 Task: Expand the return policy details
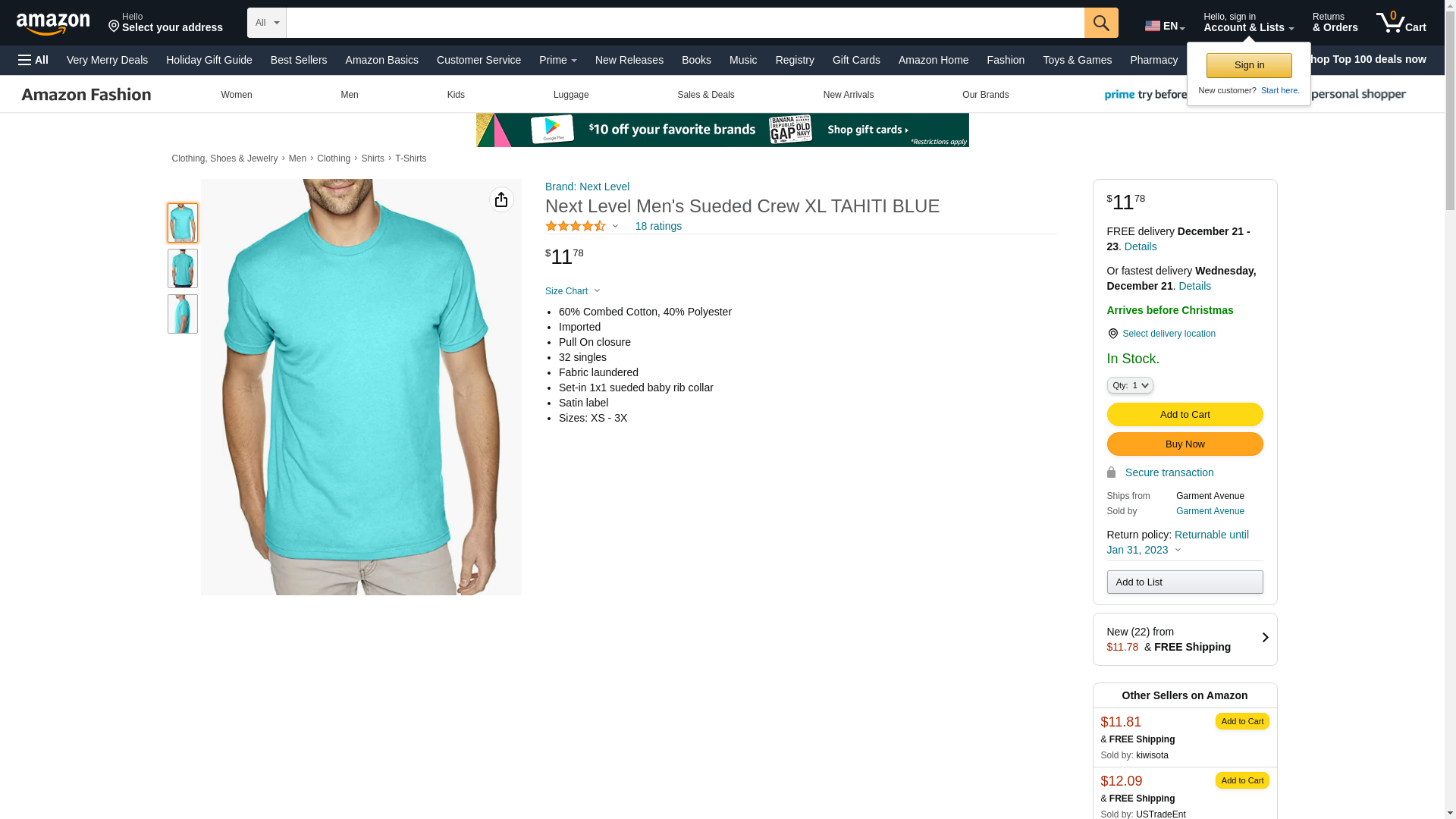[x=1178, y=550]
